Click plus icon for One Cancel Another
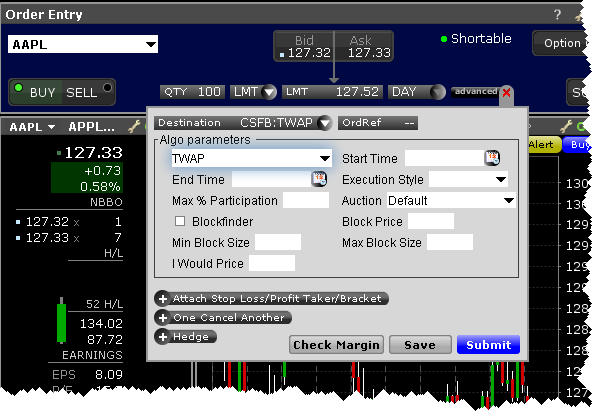 click(x=163, y=318)
